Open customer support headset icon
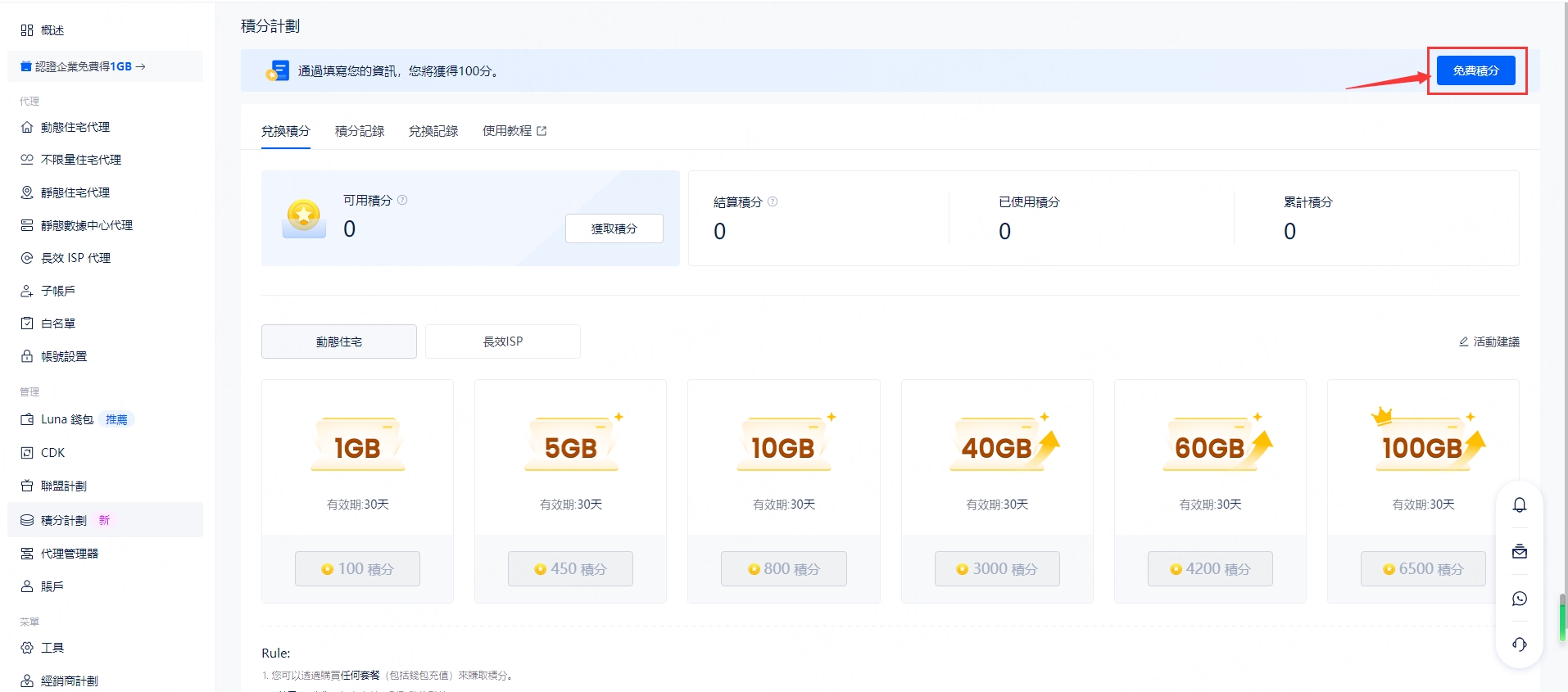1568x692 pixels. (1519, 645)
